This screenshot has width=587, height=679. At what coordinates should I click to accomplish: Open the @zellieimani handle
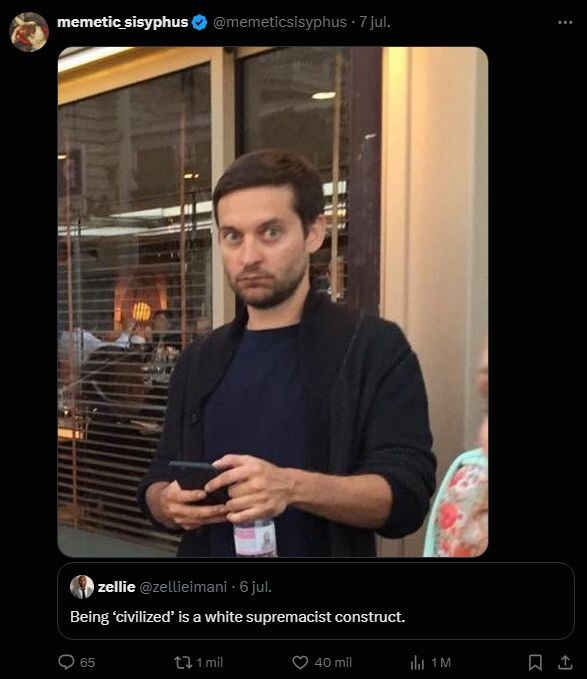pos(184,587)
